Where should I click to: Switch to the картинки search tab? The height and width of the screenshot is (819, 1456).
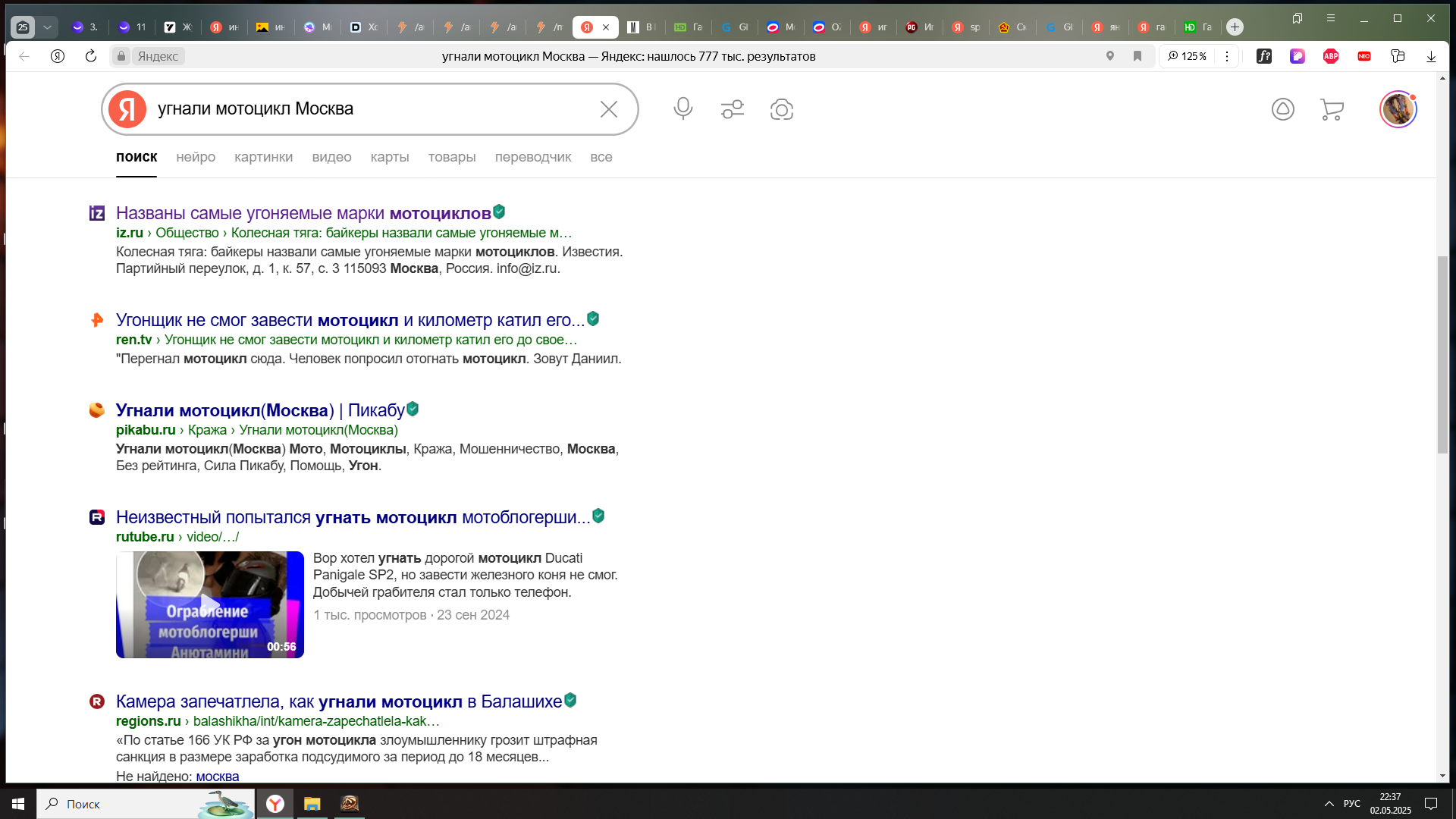click(x=263, y=157)
